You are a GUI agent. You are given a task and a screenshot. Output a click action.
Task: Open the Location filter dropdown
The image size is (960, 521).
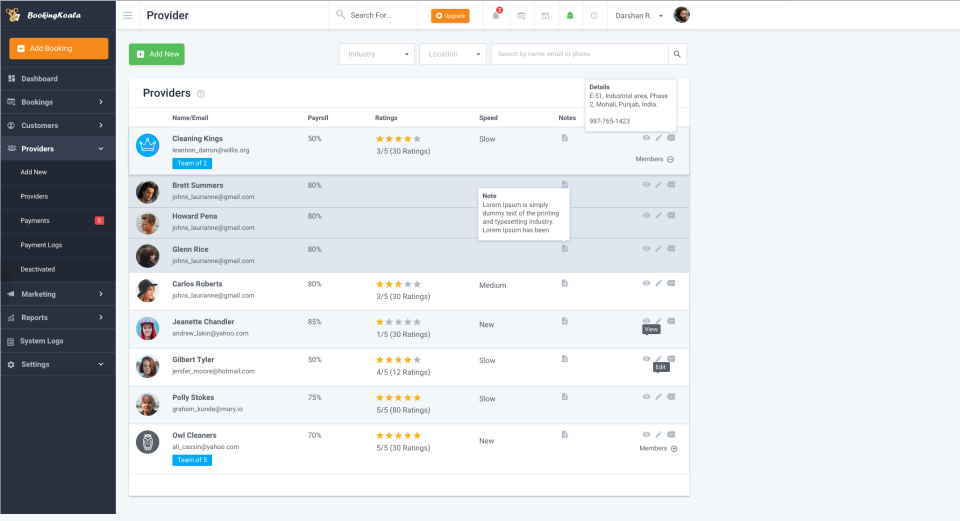click(x=453, y=54)
